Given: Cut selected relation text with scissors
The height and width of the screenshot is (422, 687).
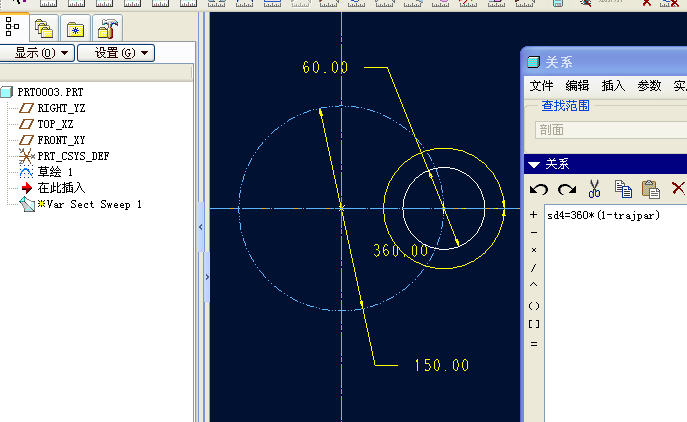Looking at the screenshot, I should pos(594,189).
